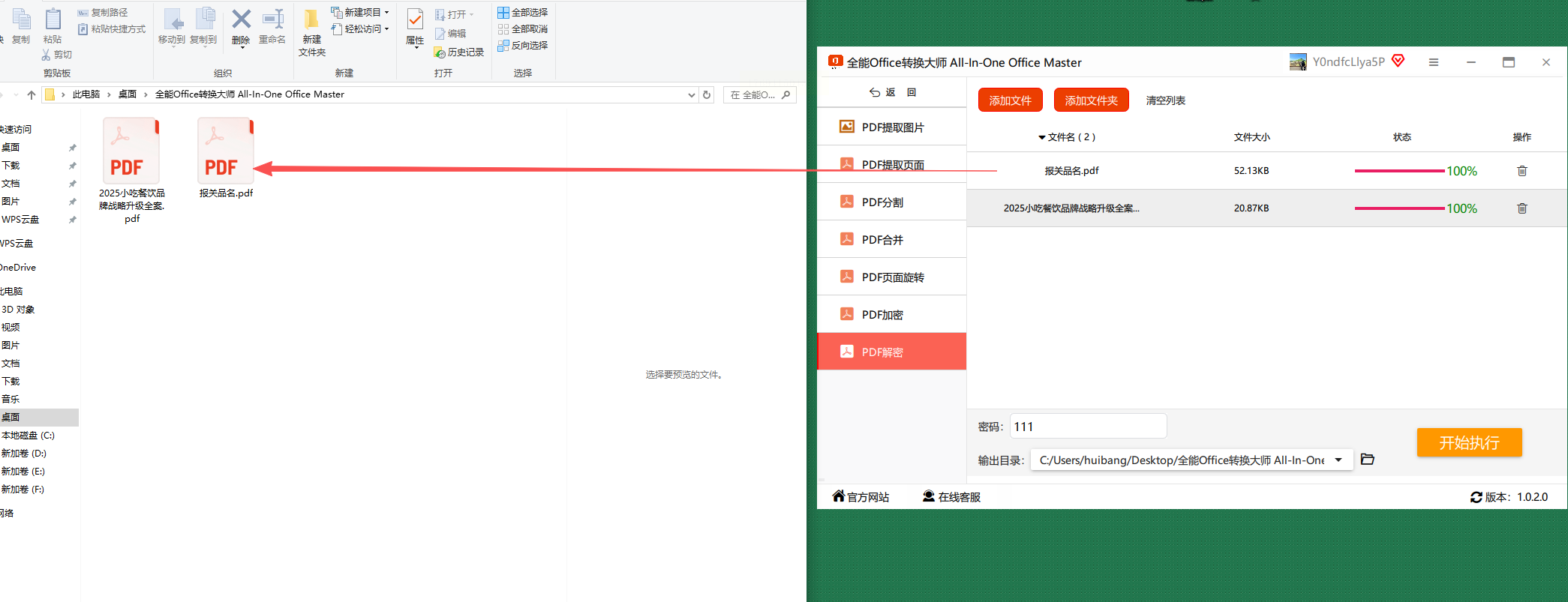The height and width of the screenshot is (602, 1568).
Task: Click 剪切 in the Explorer ribbon
Action: click(57, 55)
